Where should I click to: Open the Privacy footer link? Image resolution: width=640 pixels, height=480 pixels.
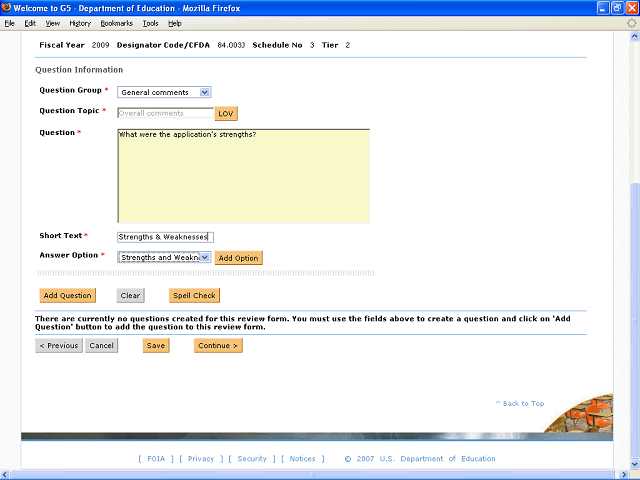201,459
